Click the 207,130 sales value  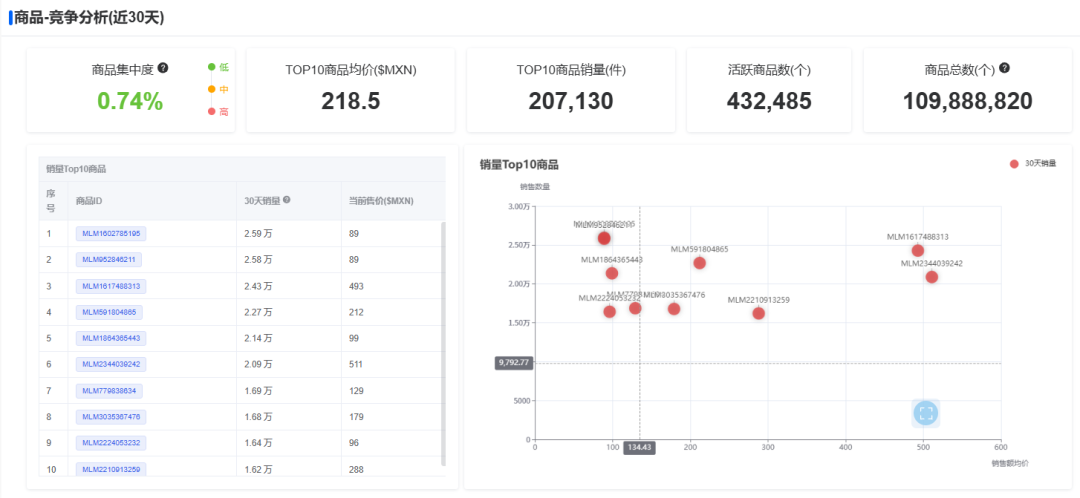[x=571, y=101]
